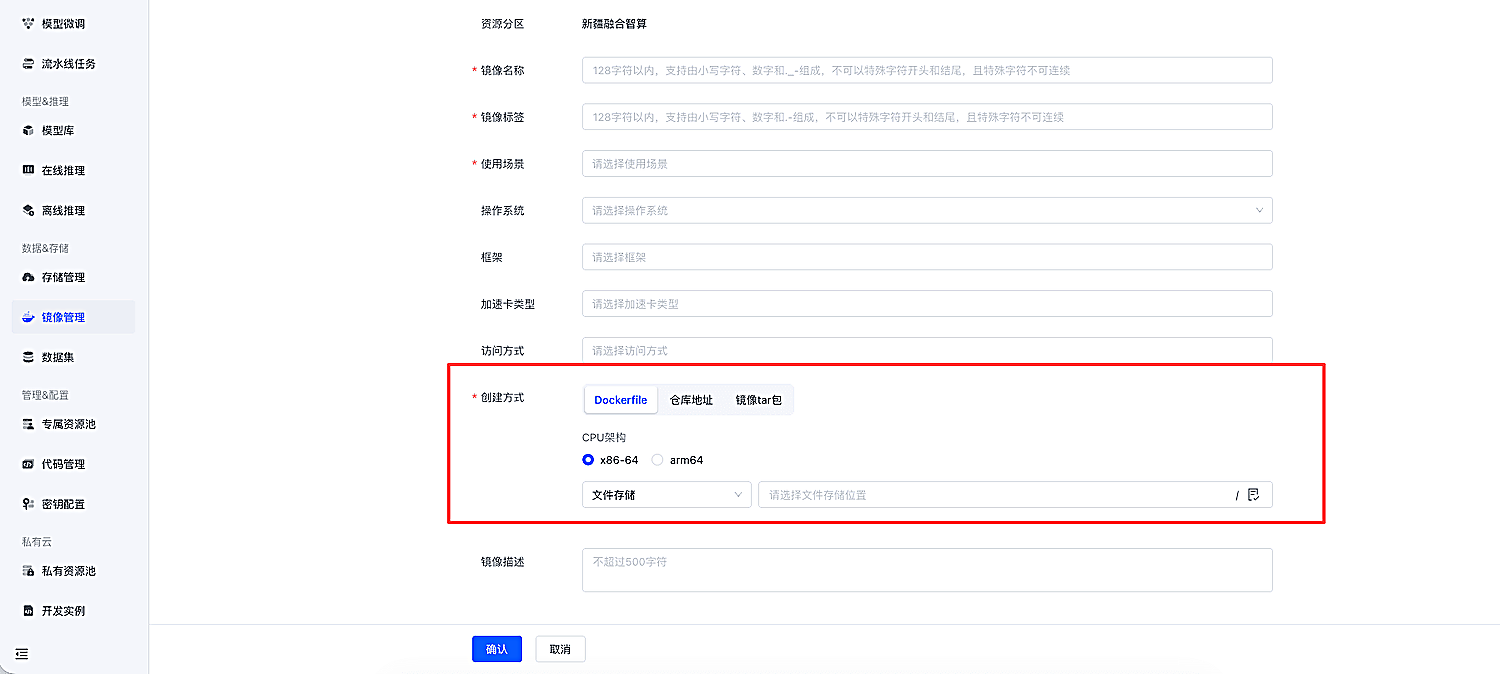Select the arm64 CPU architecture radio
The width and height of the screenshot is (1500, 674).
657,460
